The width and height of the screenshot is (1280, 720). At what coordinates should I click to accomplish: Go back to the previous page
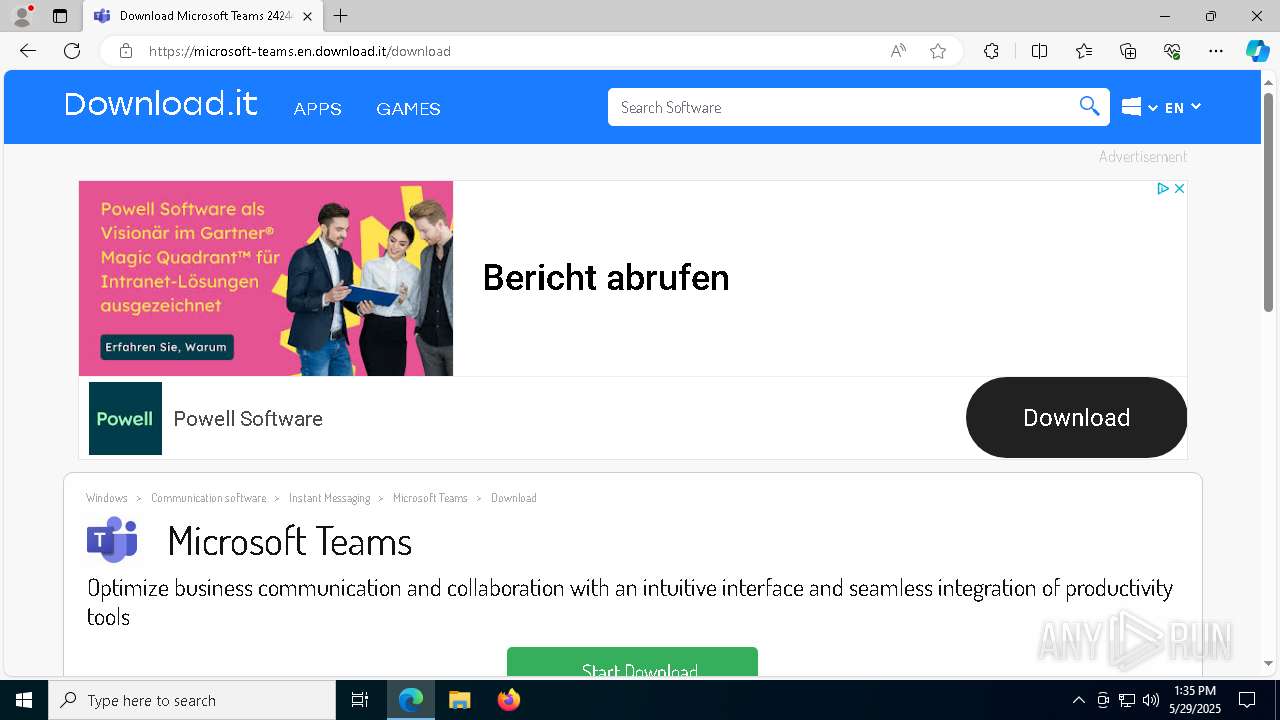28,51
